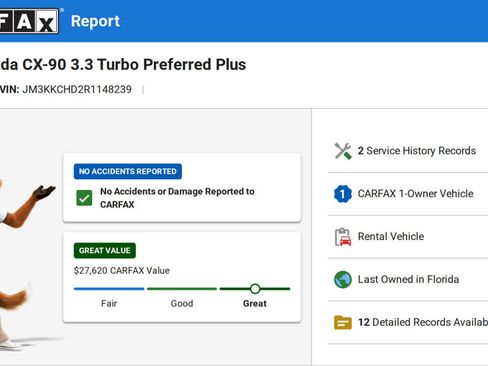Viewport: 488px width, 366px height.
Task: Click the wrench Service History icon
Action: click(343, 151)
